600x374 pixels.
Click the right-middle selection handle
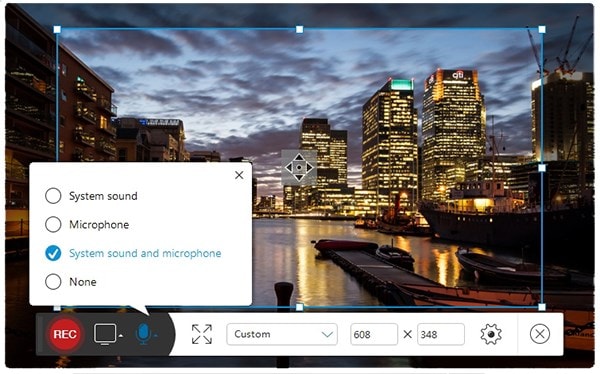(542, 168)
